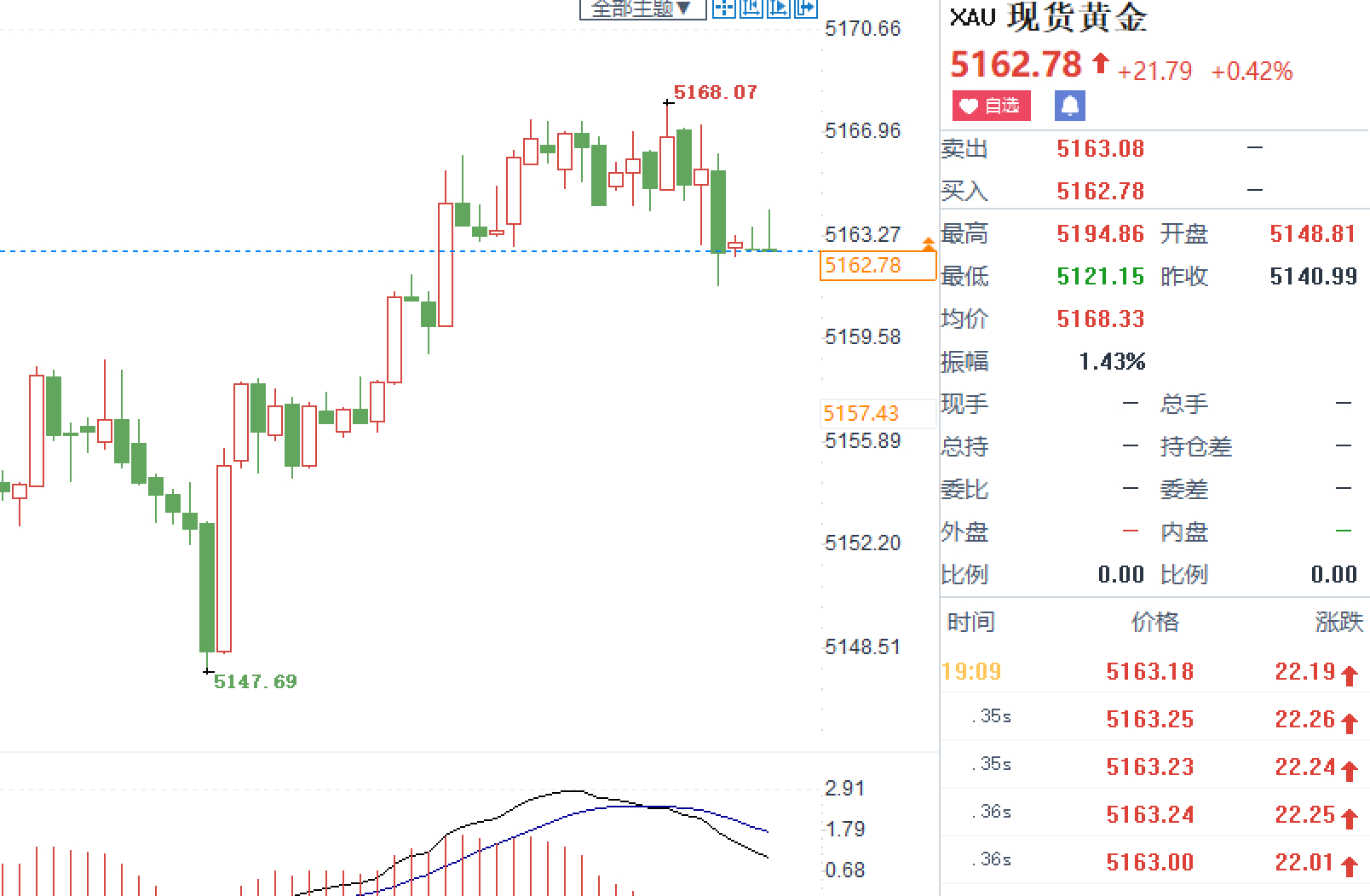
Task: Toggle the crosshair cursor icon
Action: pyautogui.click(x=723, y=9)
